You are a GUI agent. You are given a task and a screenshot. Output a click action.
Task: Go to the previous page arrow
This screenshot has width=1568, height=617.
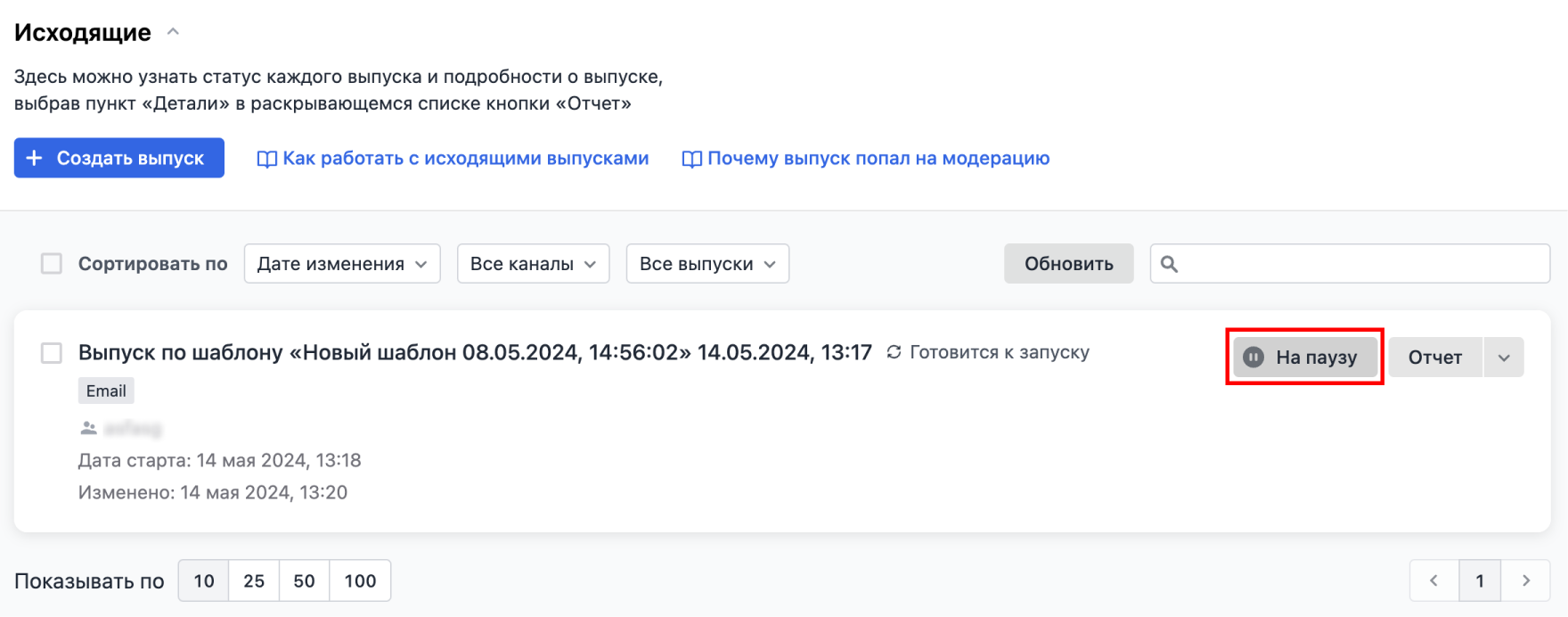1434,580
